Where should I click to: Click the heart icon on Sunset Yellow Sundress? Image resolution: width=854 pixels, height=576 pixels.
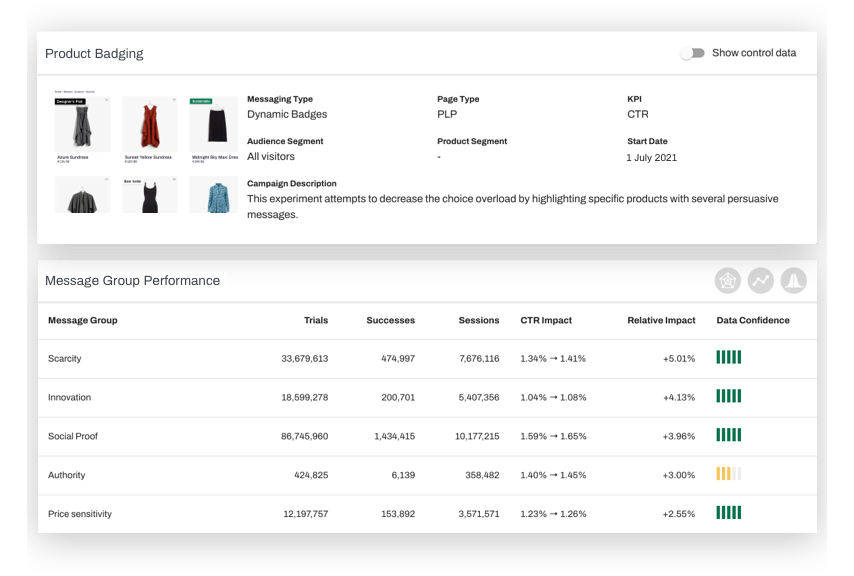pyautogui.click(x=174, y=100)
